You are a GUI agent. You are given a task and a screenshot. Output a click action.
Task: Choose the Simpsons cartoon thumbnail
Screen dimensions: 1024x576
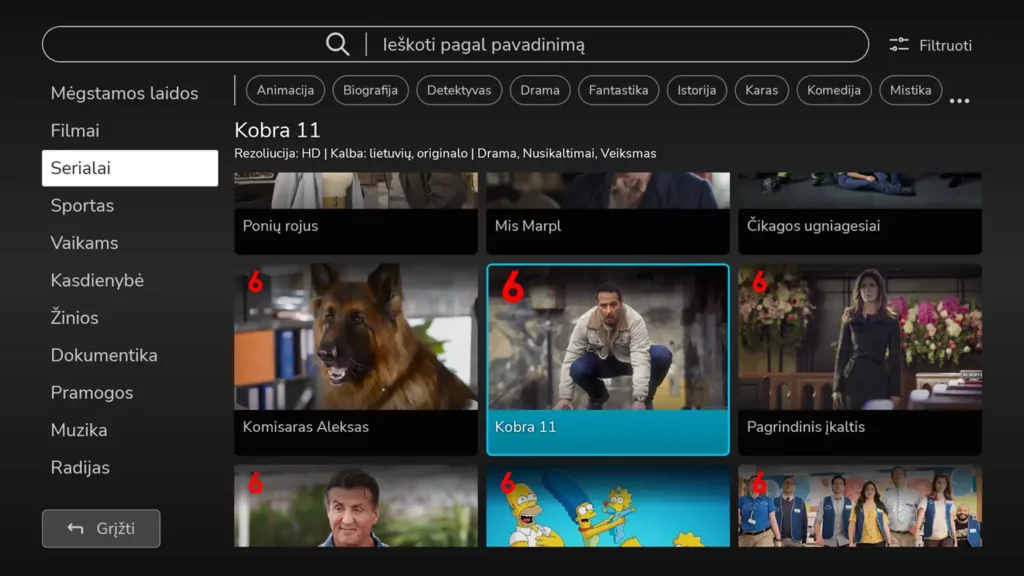(x=608, y=506)
